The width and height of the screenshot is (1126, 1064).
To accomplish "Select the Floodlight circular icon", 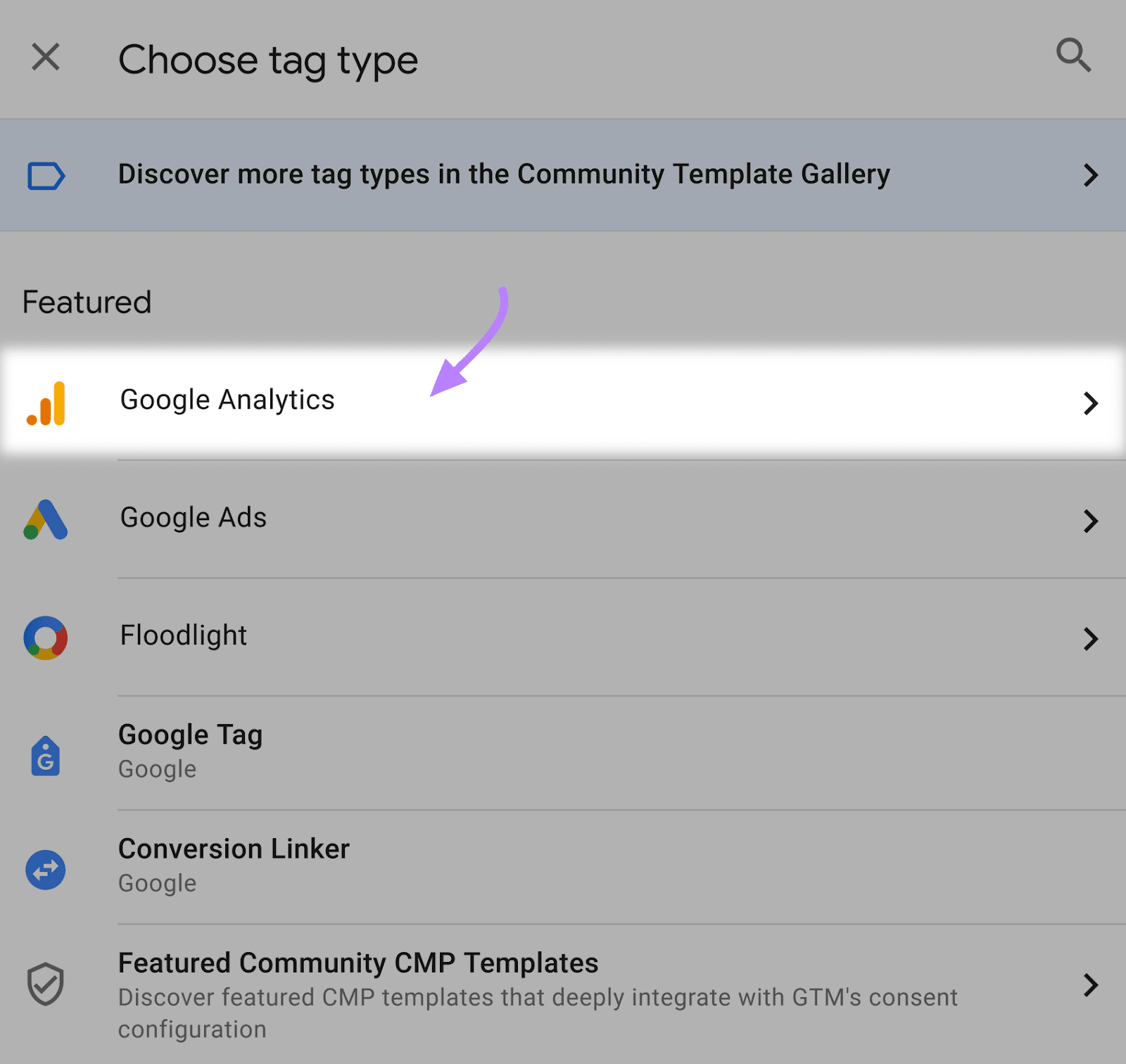I will [x=45, y=638].
